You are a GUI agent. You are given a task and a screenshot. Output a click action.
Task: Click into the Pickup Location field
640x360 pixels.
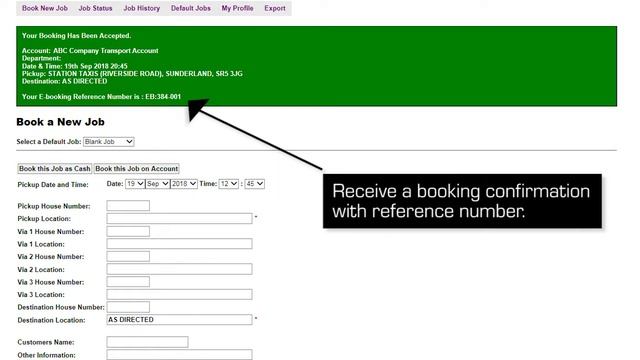179,218
